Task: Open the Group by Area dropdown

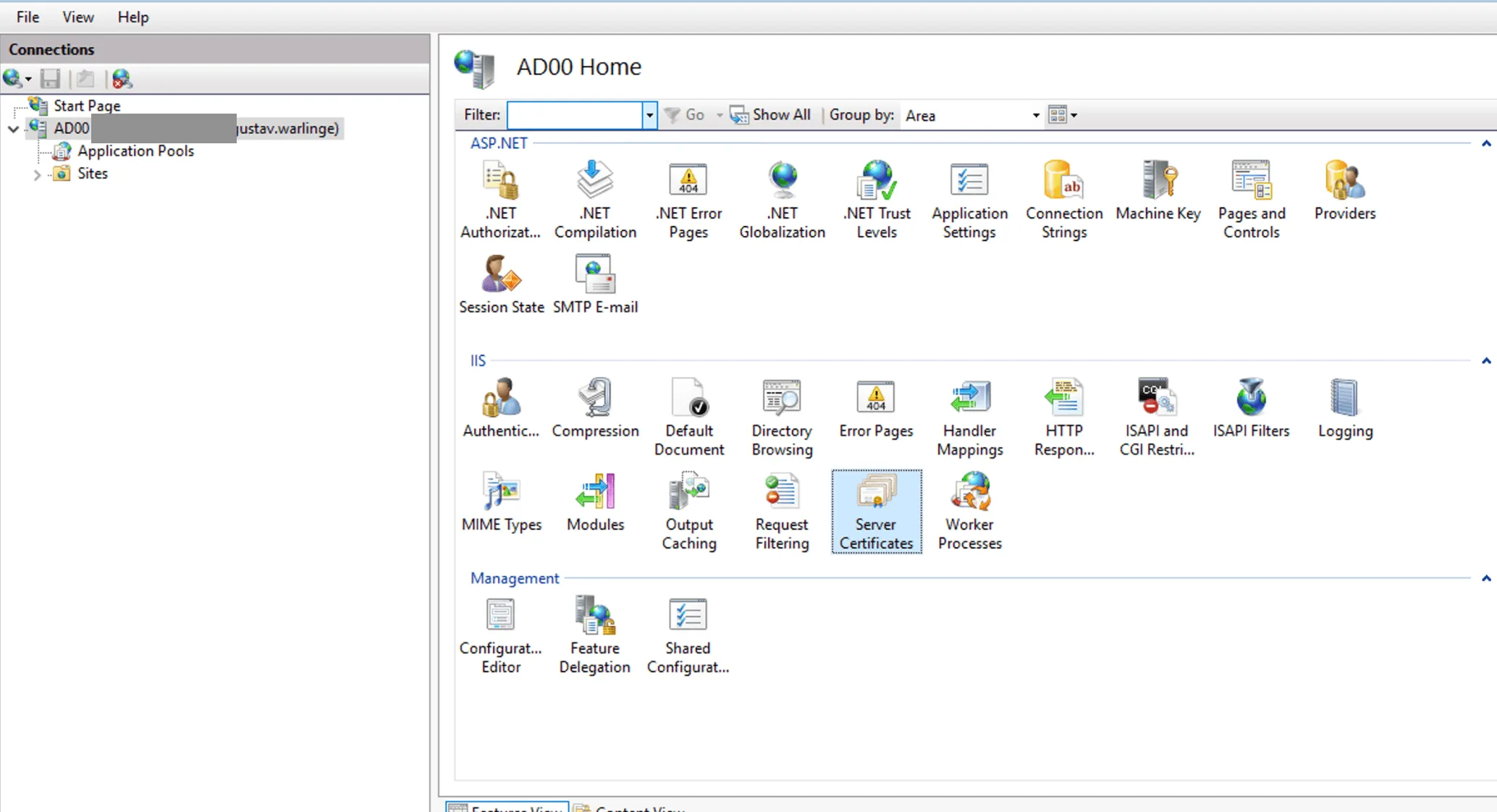Action: 1034,115
